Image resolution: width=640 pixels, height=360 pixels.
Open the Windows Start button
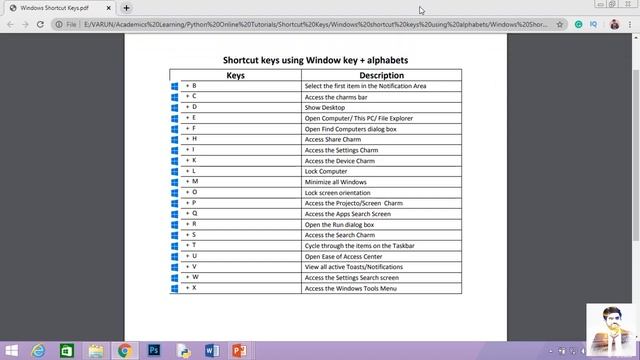point(11,351)
